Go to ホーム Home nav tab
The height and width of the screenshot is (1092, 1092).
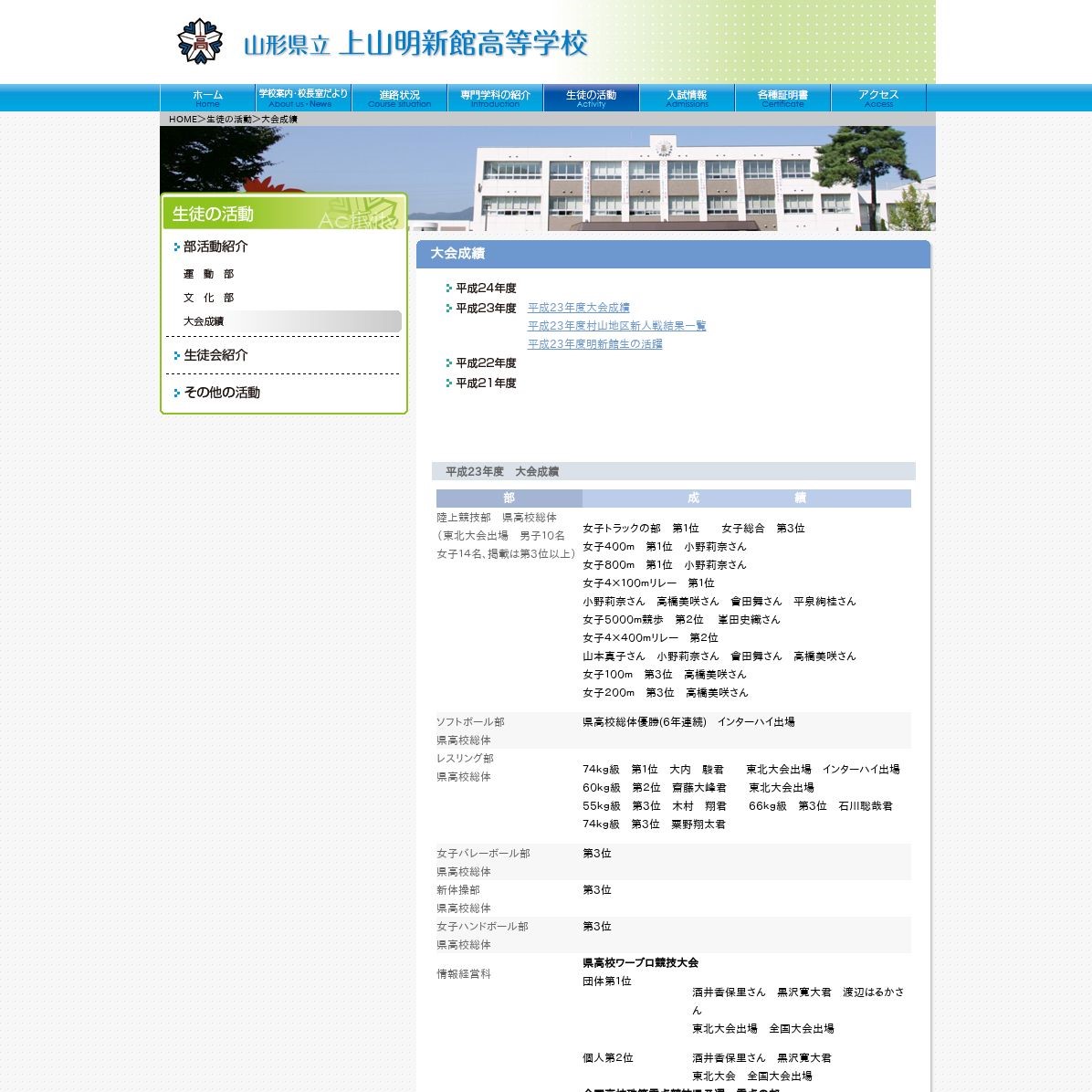[x=207, y=99]
